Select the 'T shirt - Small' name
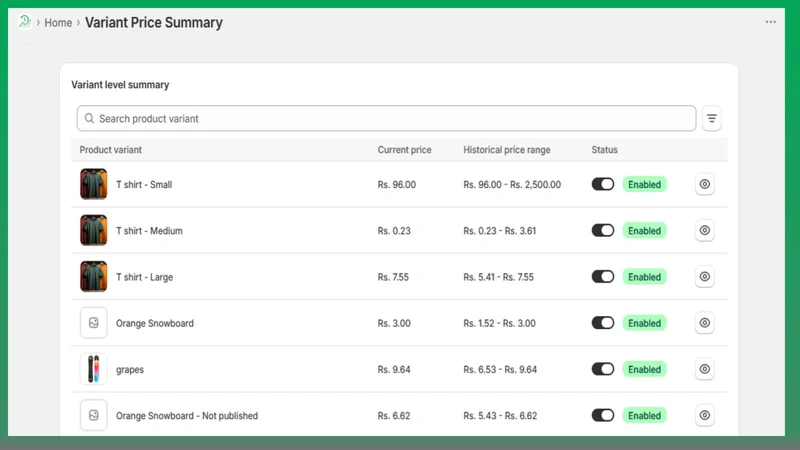800x450 pixels. pos(144,185)
